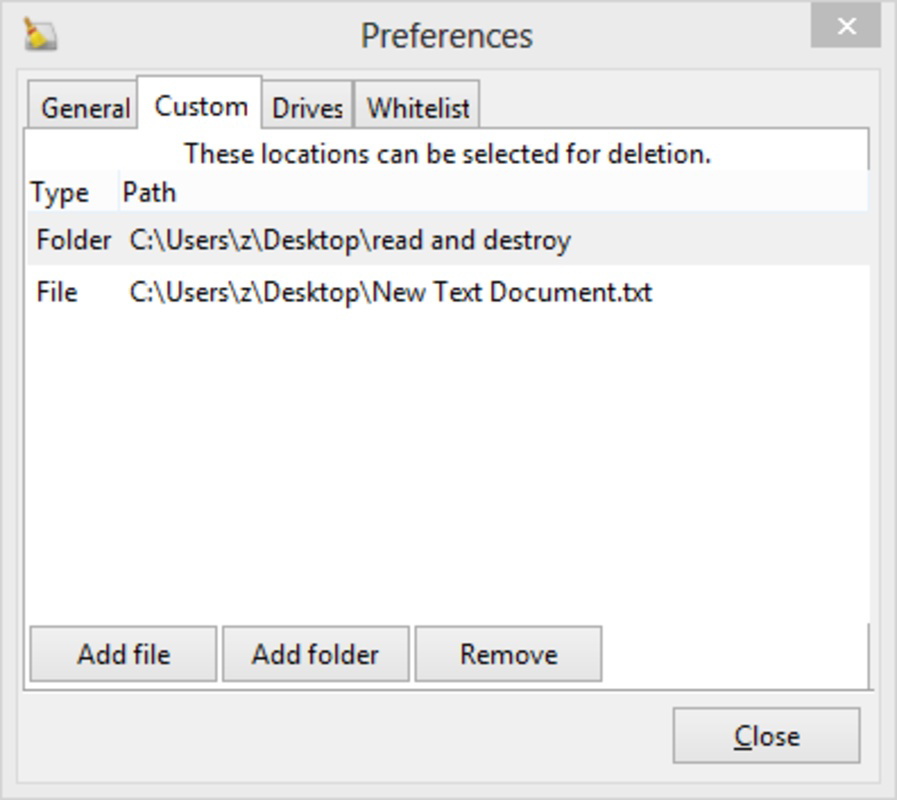Image resolution: width=897 pixels, height=800 pixels.
Task: Go to the Whitelist tab
Action: point(417,108)
